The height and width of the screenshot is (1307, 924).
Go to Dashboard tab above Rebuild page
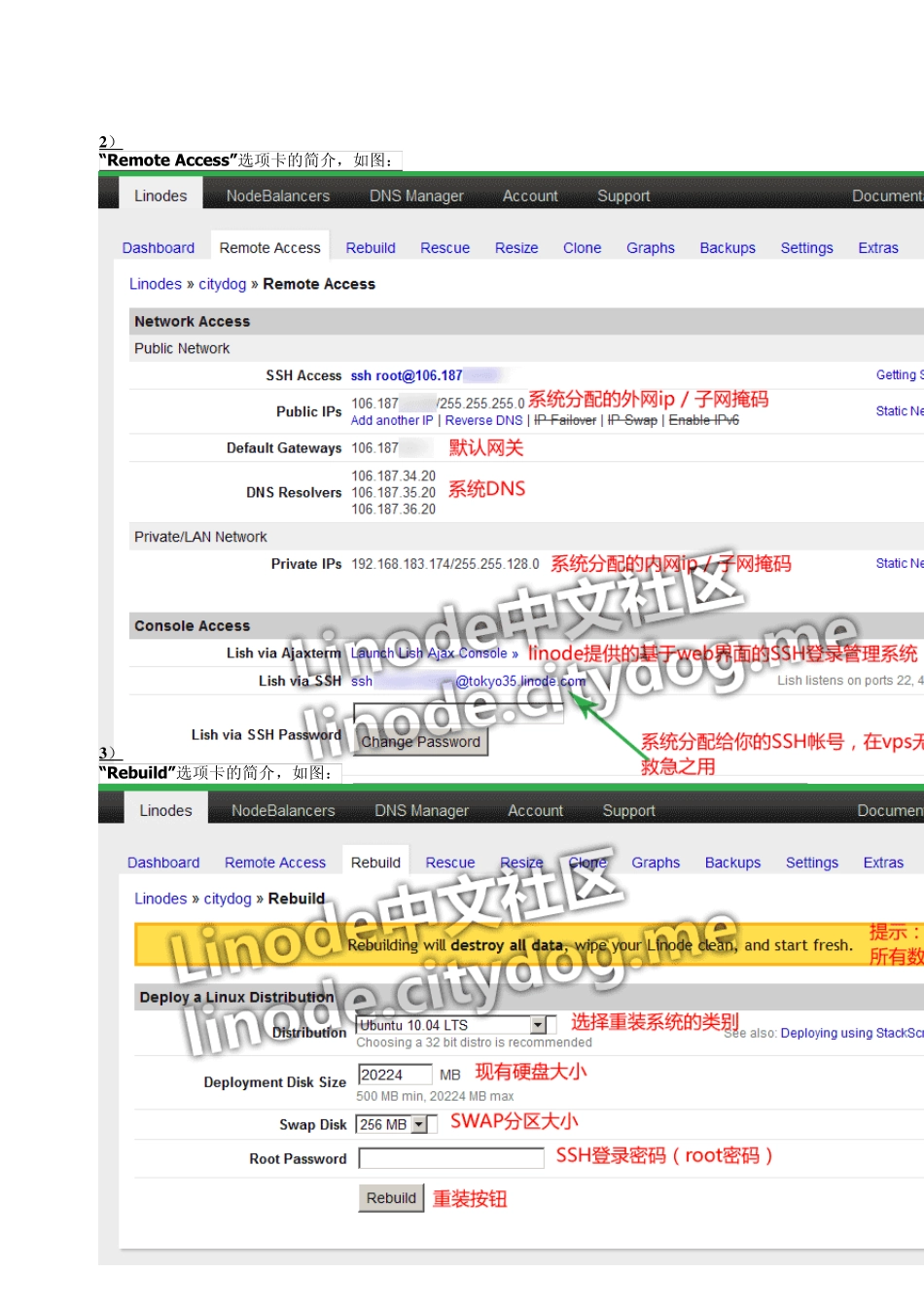(163, 863)
